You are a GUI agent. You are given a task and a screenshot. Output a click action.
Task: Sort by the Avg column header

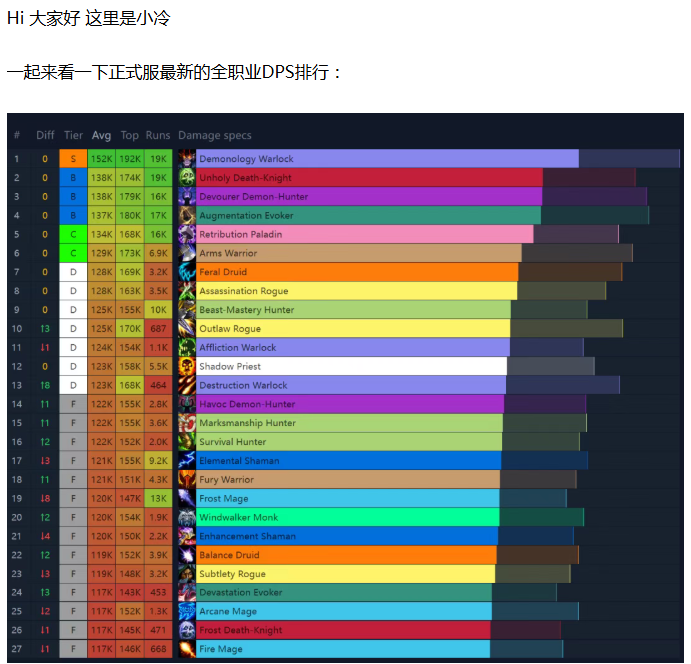tap(101, 136)
